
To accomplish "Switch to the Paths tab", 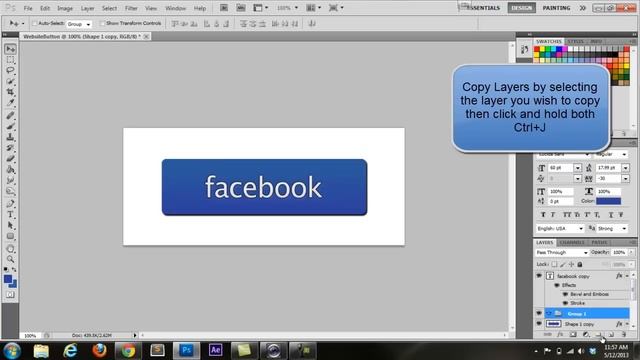I will click(599, 242).
